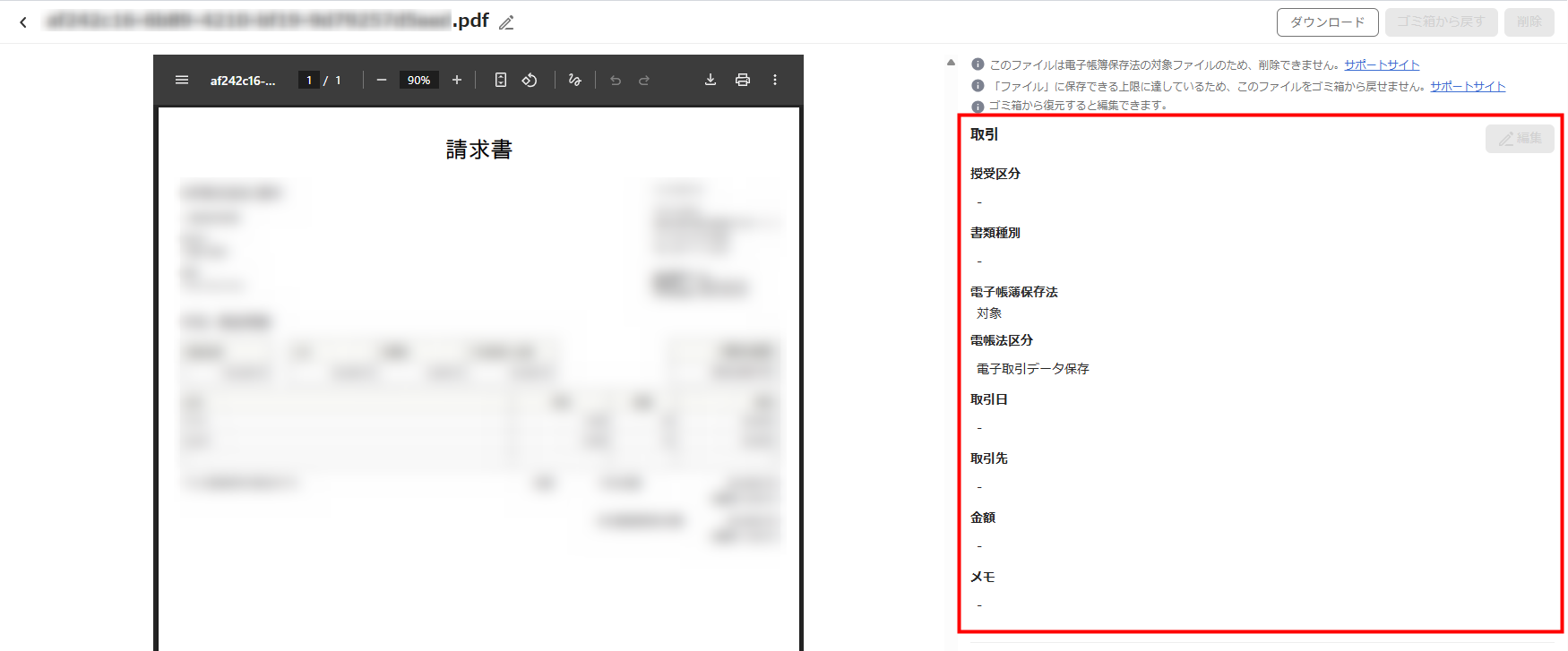The height and width of the screenshot is (651, 1568).
Task: Redo annotation in PDF toolbar
Action: pos(644,80)
